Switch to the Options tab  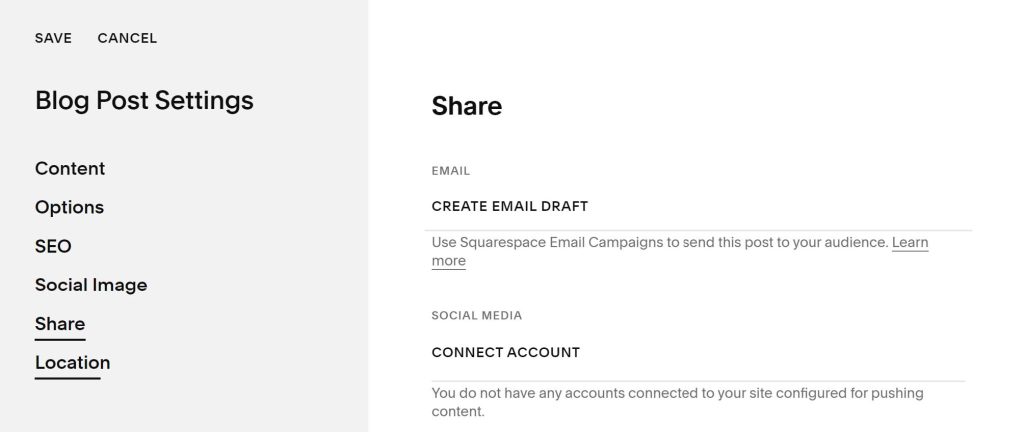(69, 207)
